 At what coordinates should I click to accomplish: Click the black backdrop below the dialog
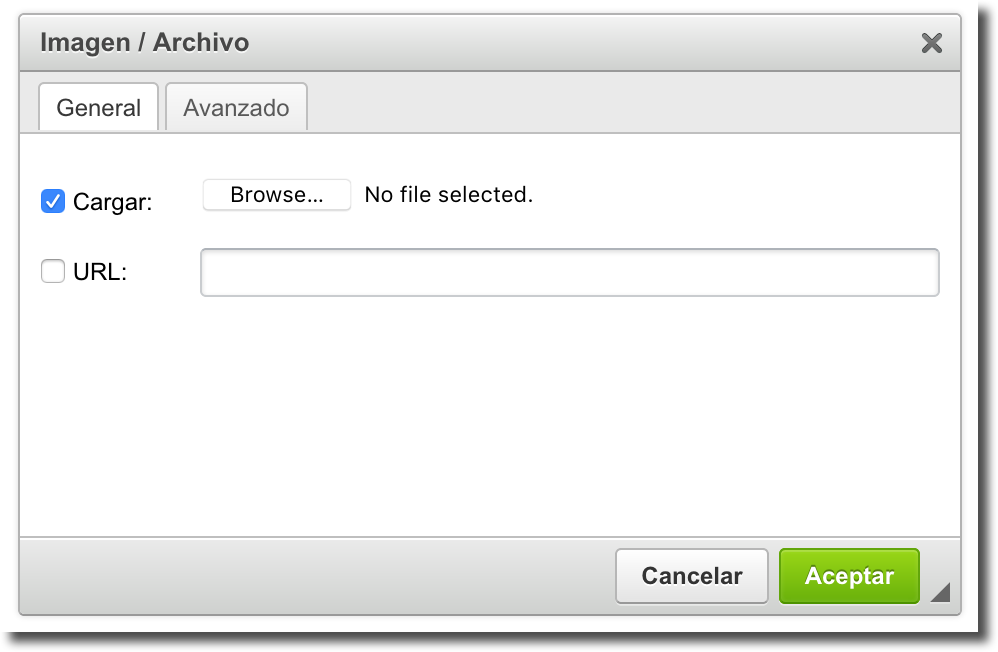(500, 640)
